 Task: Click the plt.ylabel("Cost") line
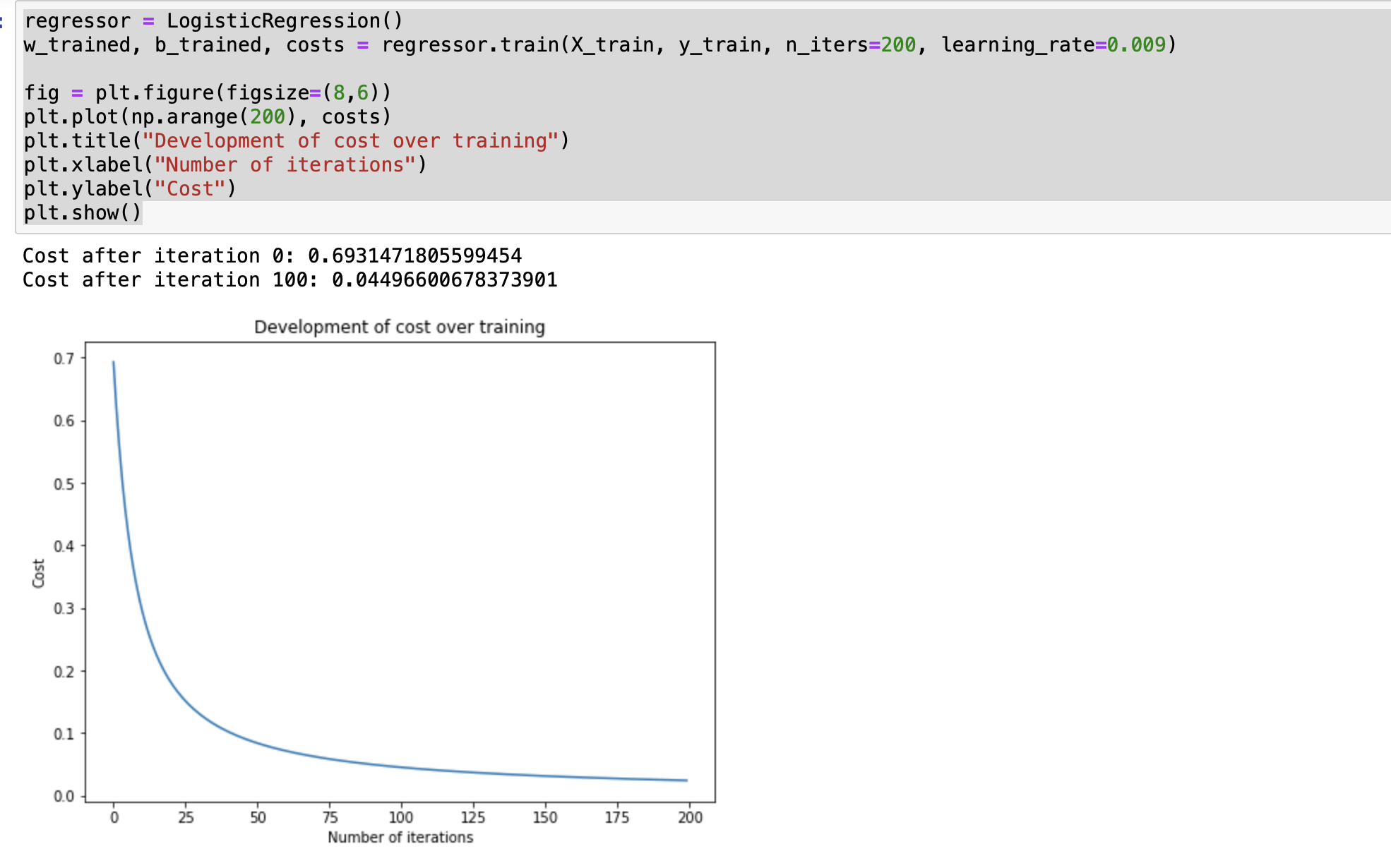click(130, 188)
